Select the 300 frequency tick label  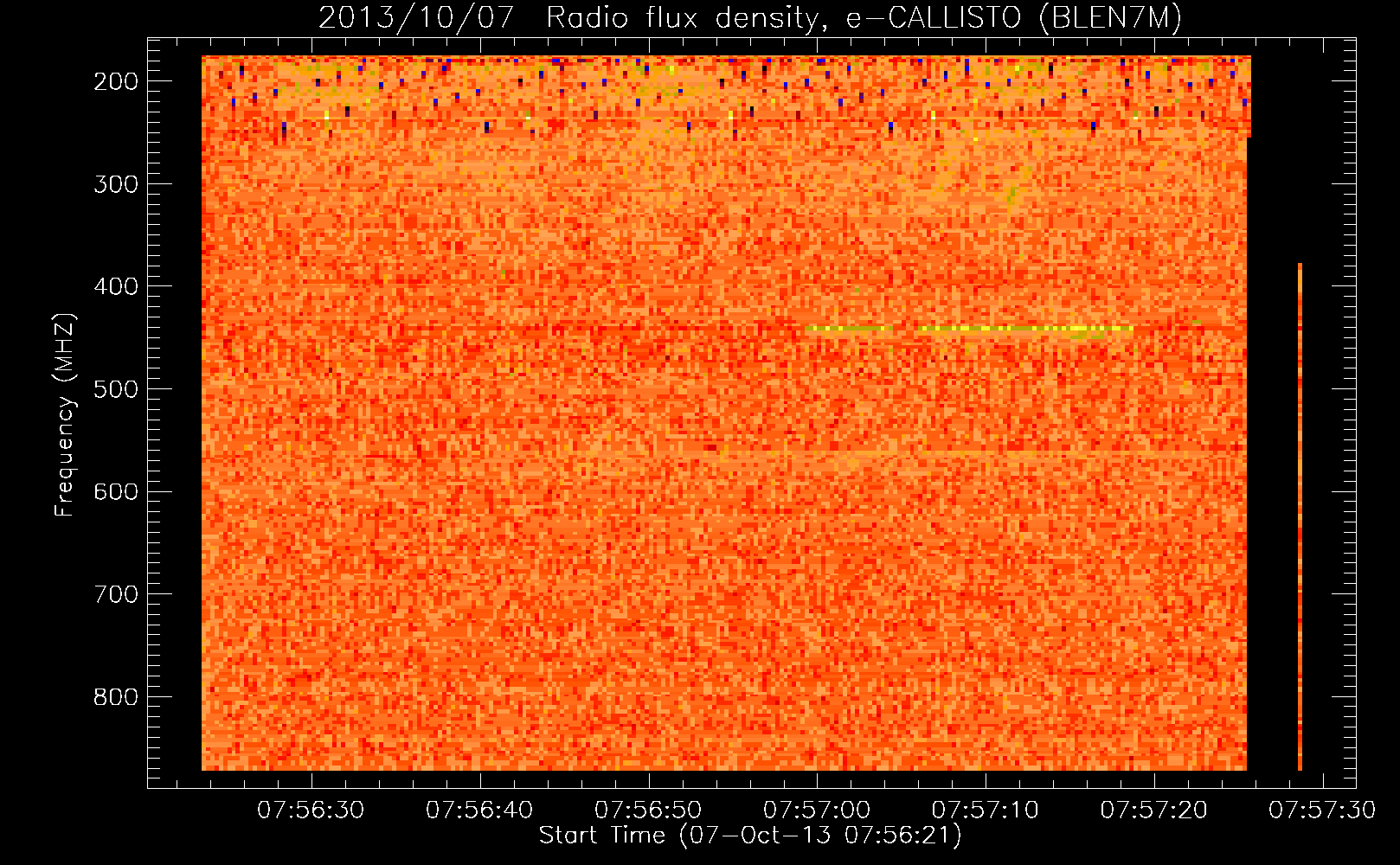tap(116, 184)
